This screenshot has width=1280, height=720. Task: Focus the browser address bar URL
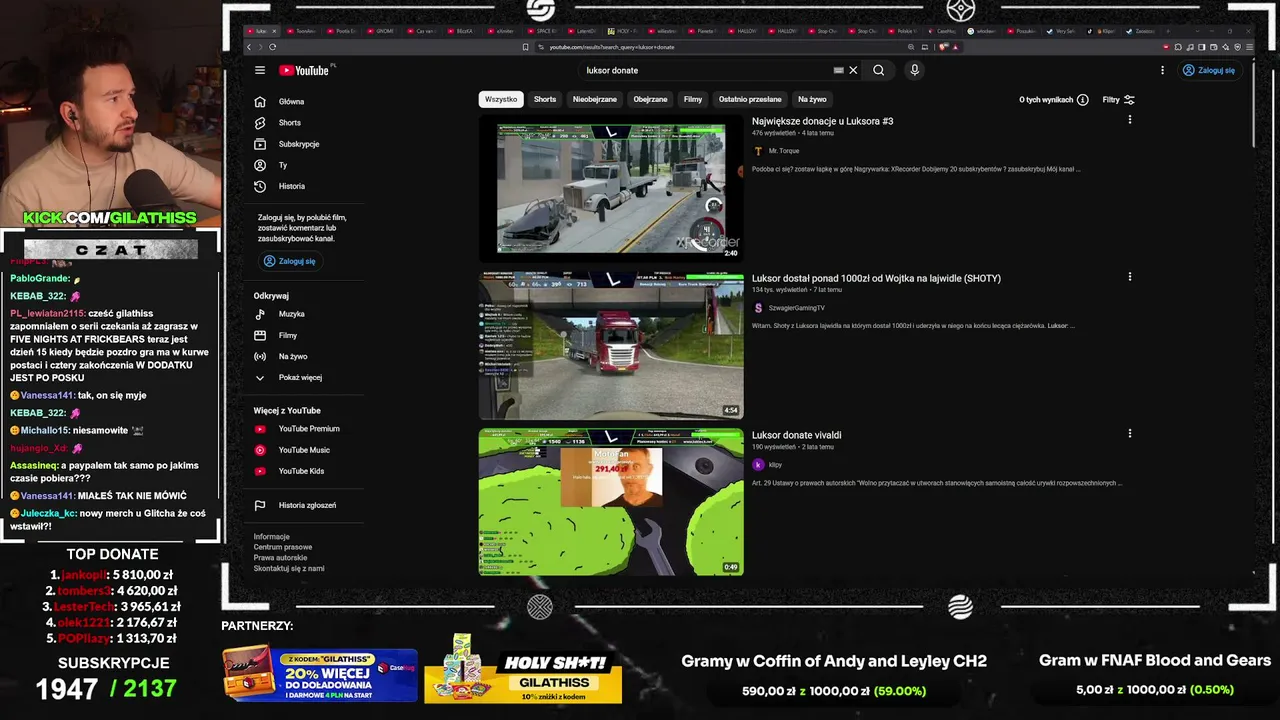pyautogui.click(x=720, y=47)
